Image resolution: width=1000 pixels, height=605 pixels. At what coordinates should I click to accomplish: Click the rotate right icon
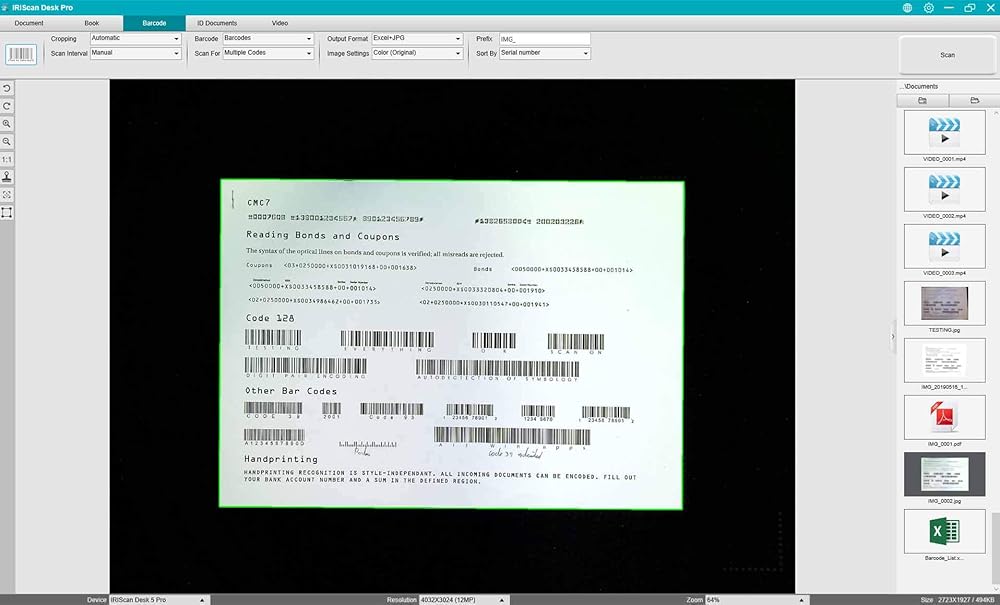tap(7, 106)
